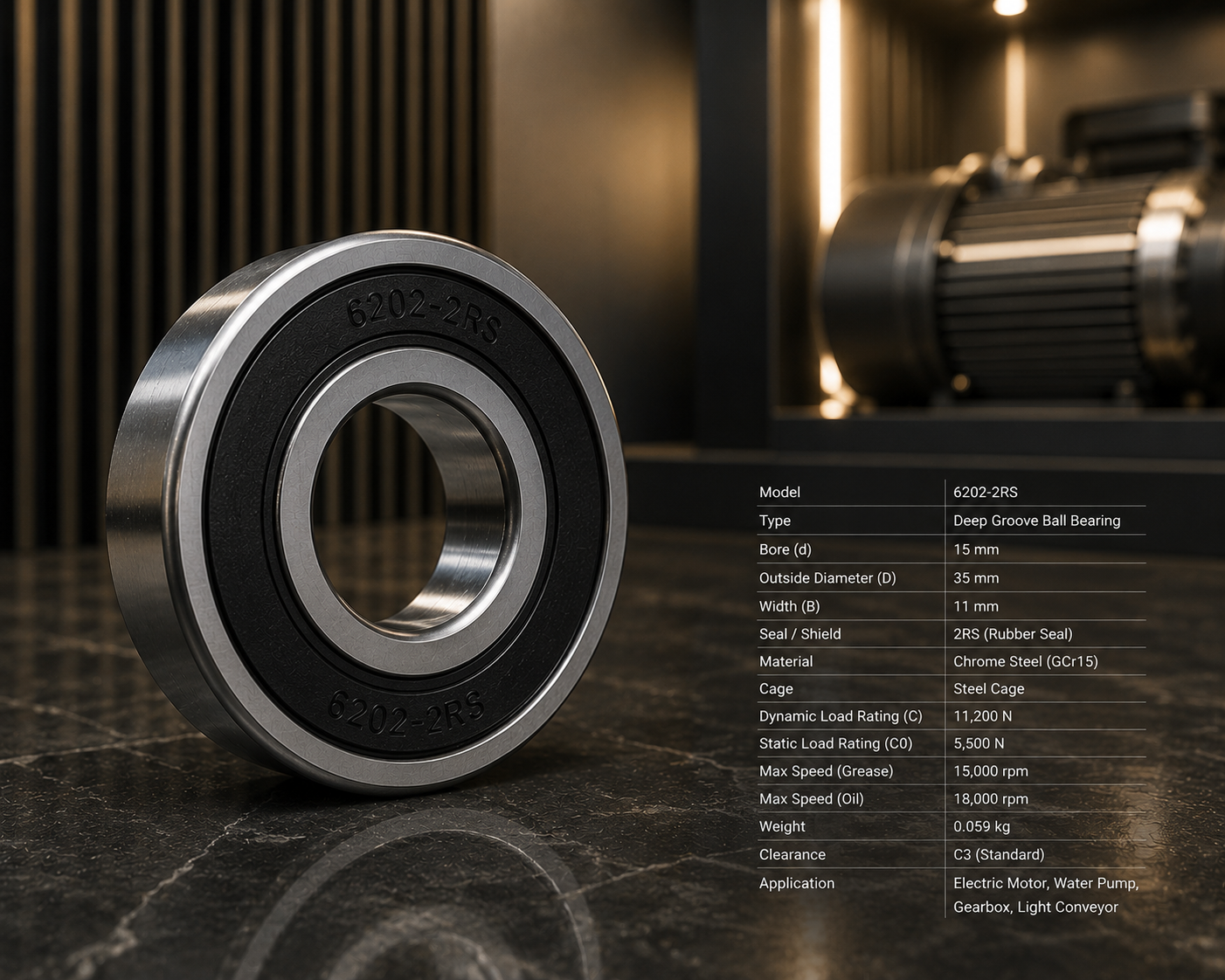The image size is (1225, 980).
Task: Select the "Deep Groove Ball Bearing" value
Action: (x=1036, y=521)
